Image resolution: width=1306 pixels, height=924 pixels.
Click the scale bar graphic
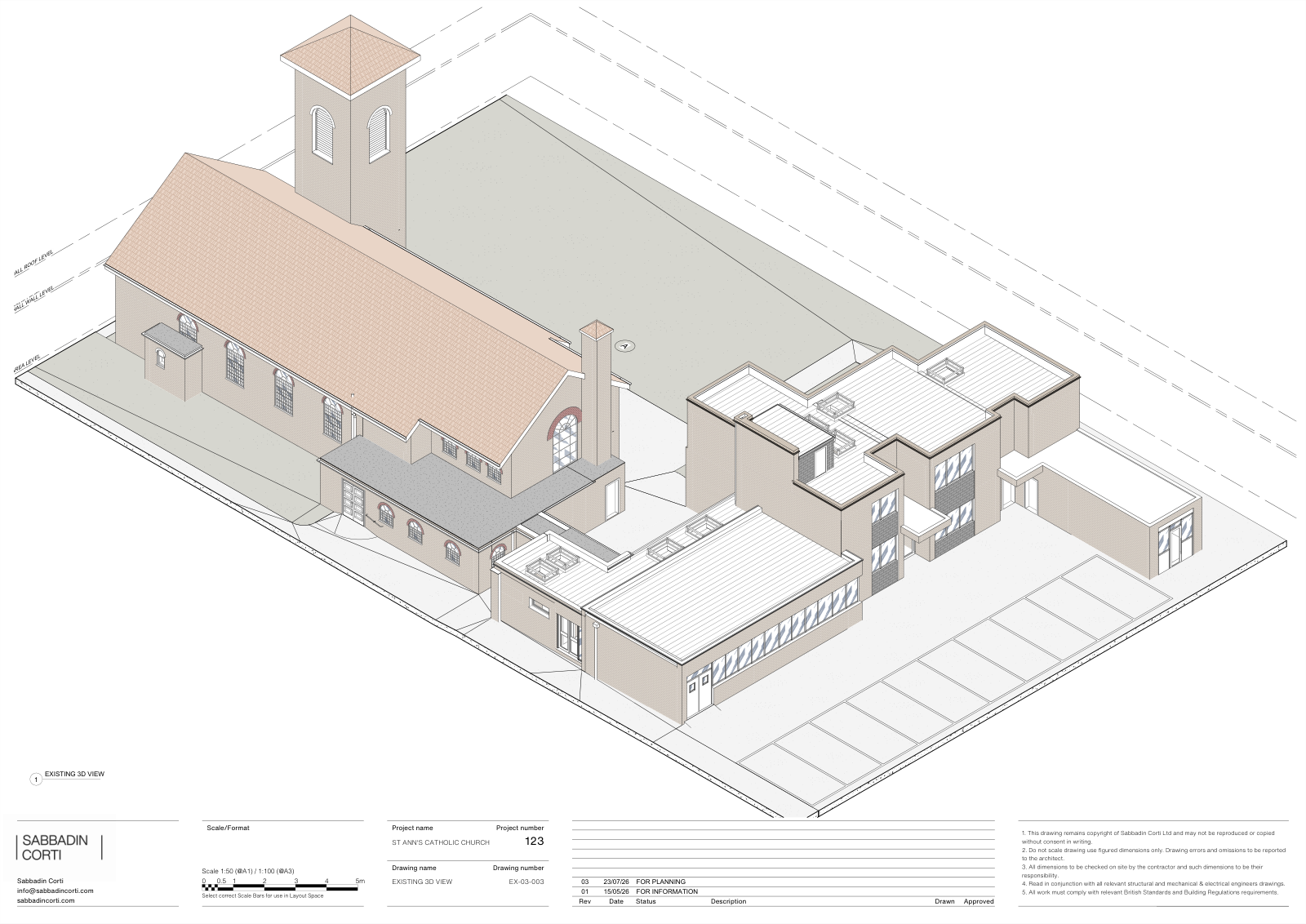[282, 887]
